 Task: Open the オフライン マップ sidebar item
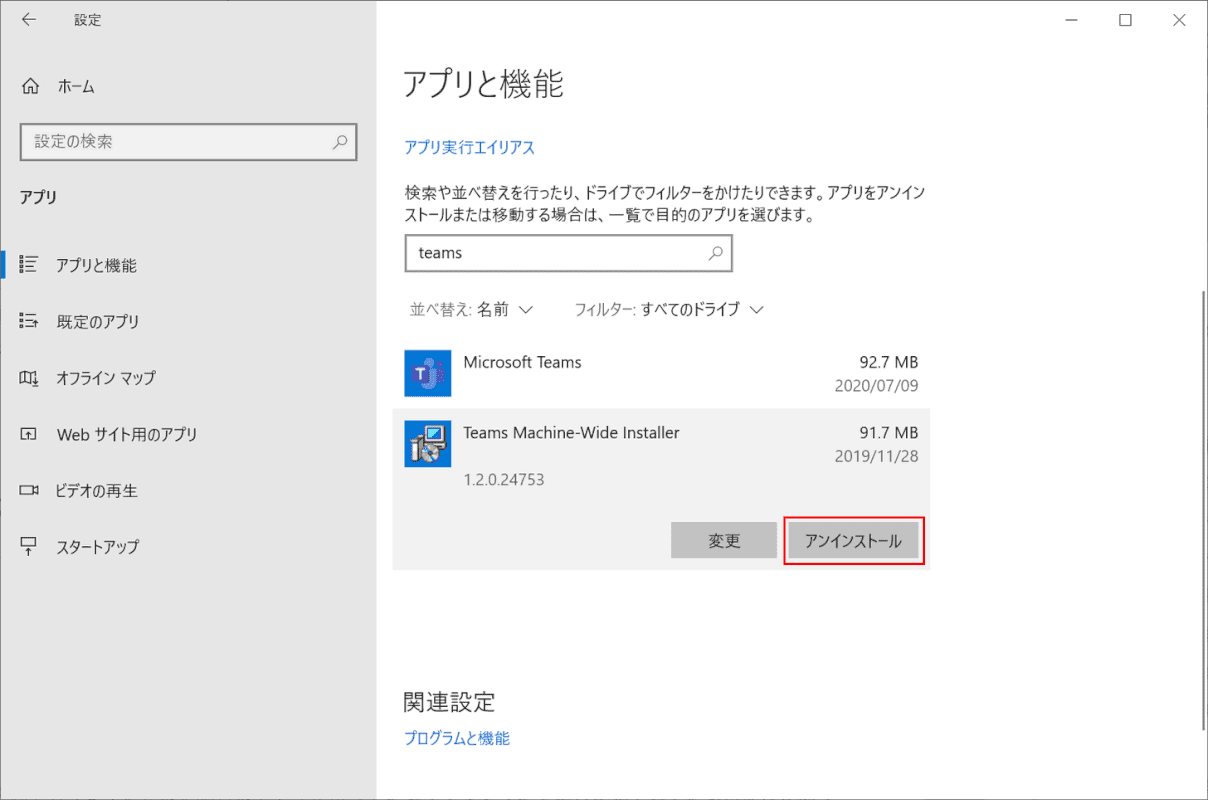coord(188,378)
